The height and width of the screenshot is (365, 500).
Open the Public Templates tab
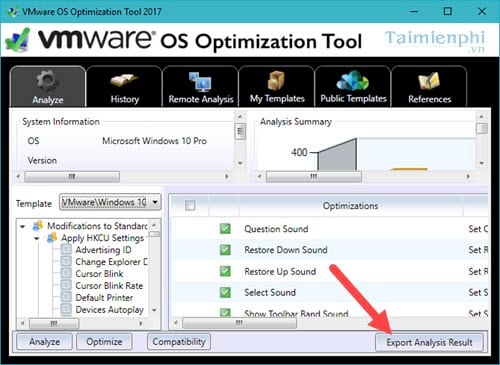(353, 86)
